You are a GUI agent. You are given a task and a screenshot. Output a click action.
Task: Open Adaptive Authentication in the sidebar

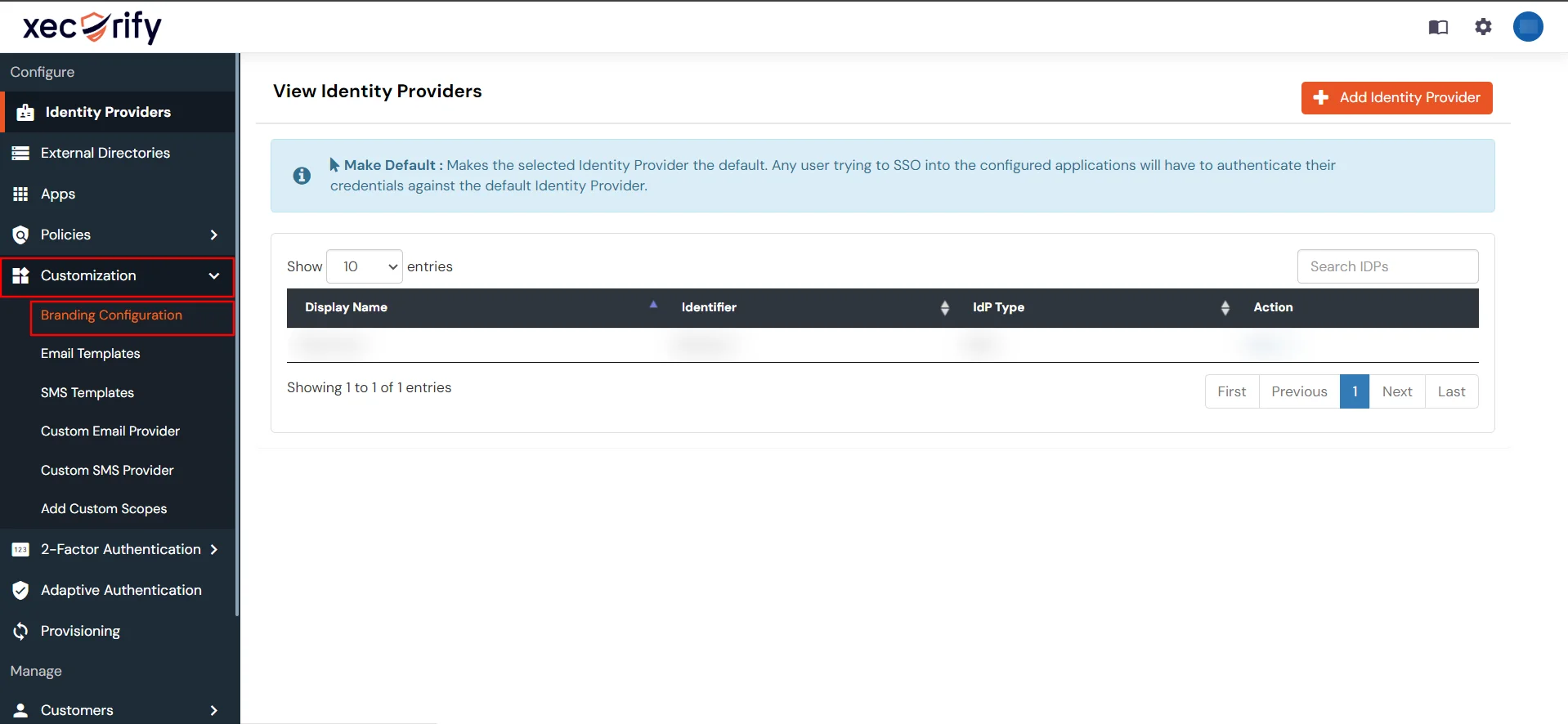(118, 590)
